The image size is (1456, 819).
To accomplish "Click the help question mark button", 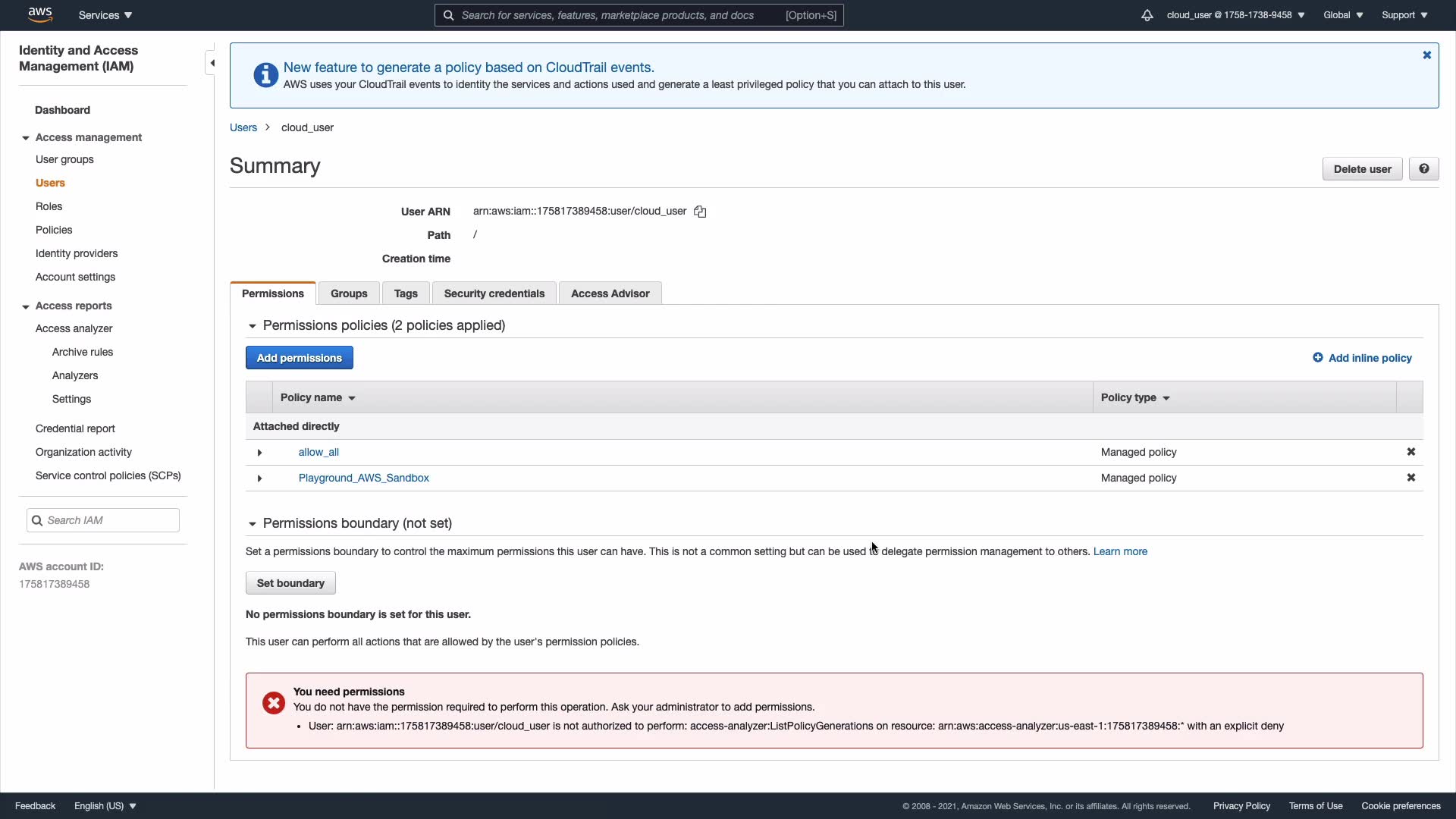I will tap(1423, 169).
